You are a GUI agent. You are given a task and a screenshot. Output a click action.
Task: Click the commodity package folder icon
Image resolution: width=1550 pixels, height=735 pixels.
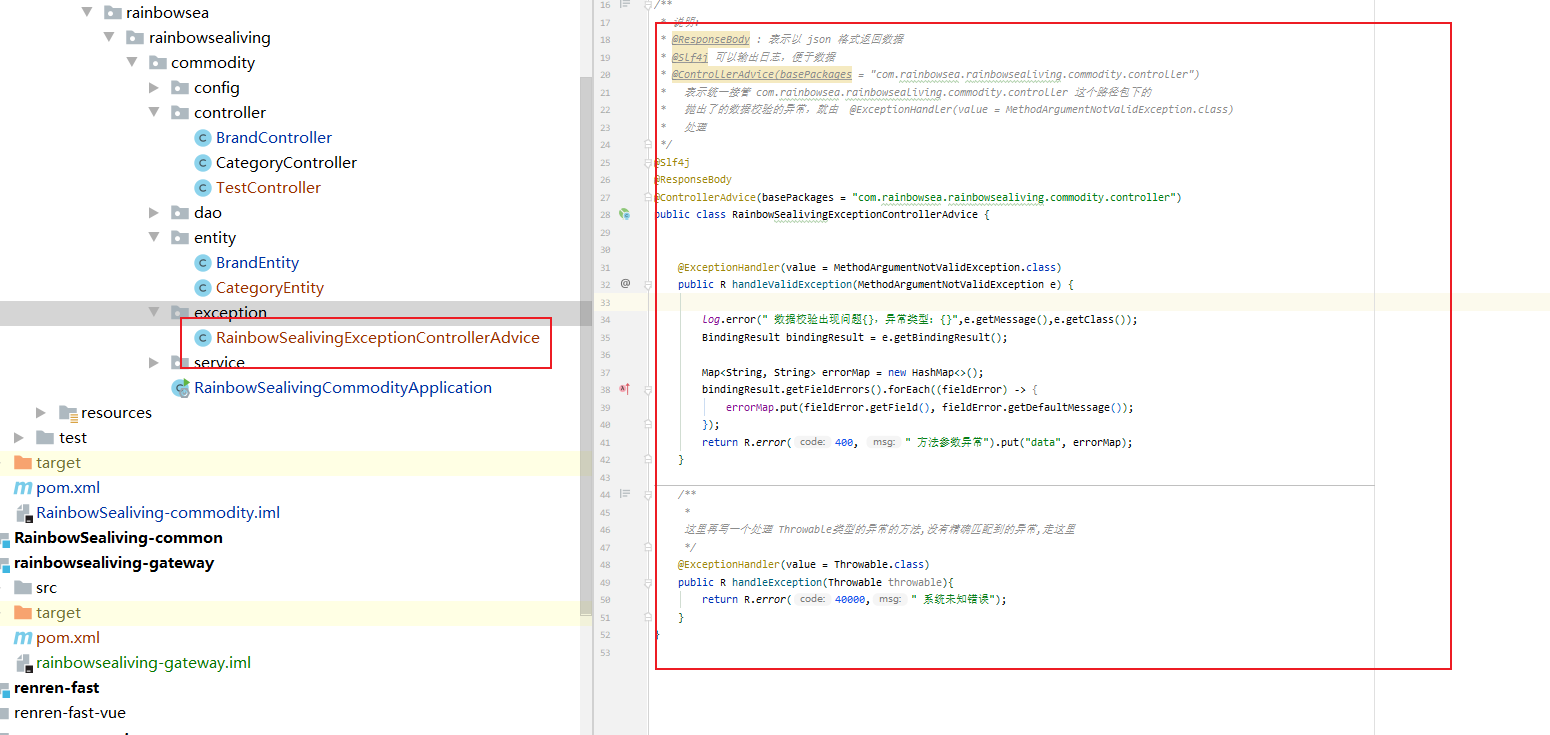tap(157, 63)
